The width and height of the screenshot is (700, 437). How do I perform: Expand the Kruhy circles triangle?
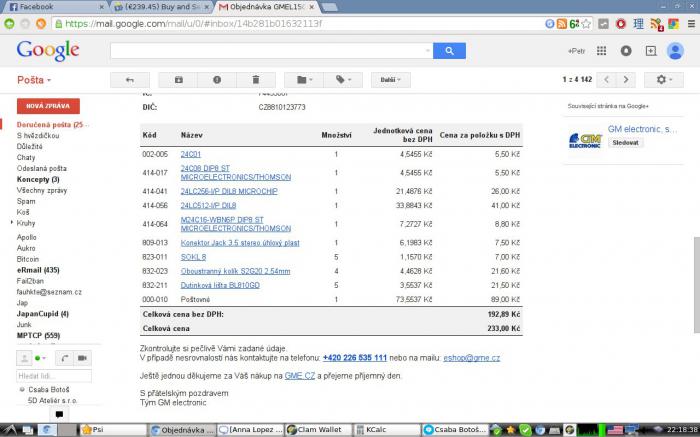tap(12, 222)
